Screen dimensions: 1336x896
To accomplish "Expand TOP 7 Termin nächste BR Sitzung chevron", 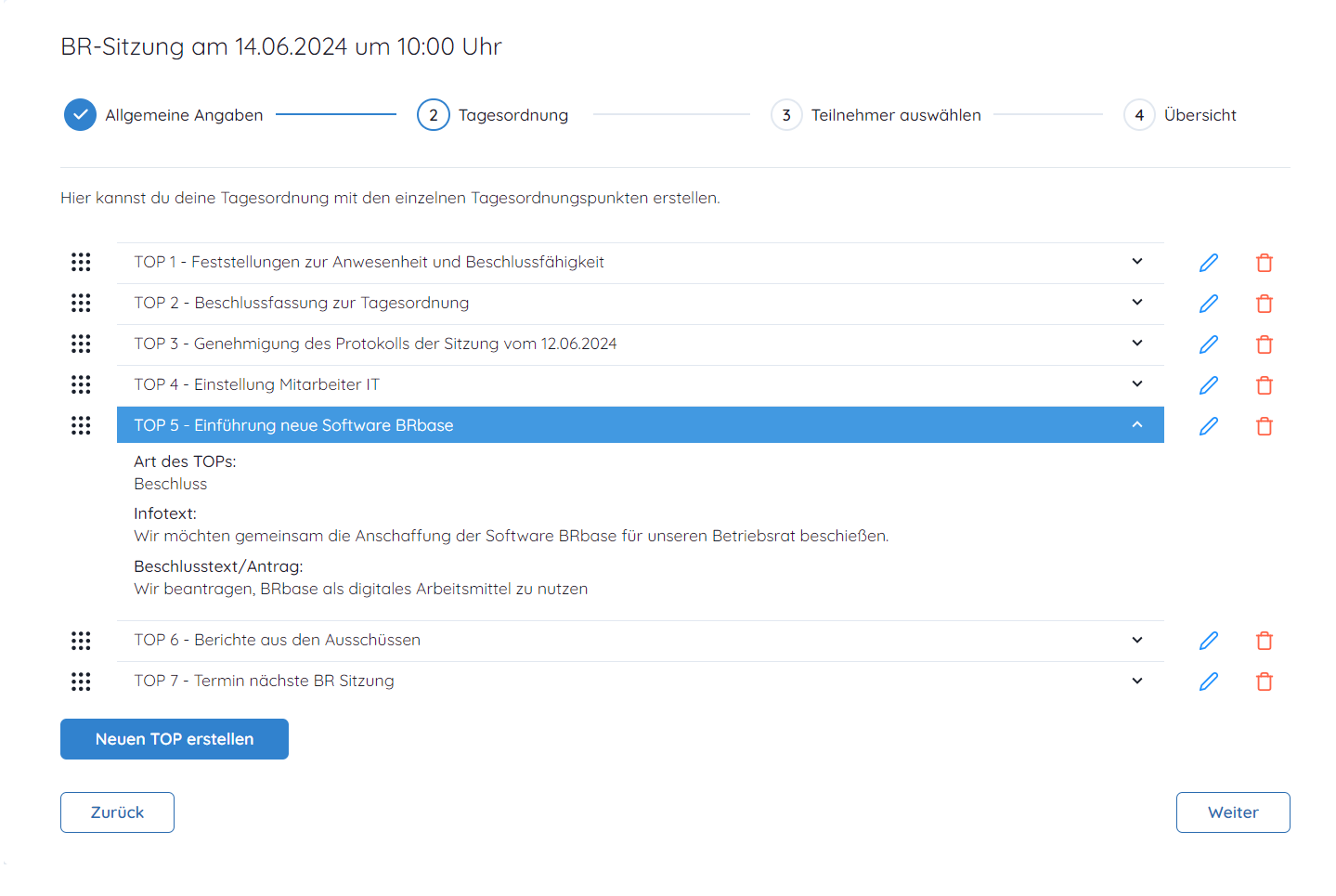I will click(1137, 681).
